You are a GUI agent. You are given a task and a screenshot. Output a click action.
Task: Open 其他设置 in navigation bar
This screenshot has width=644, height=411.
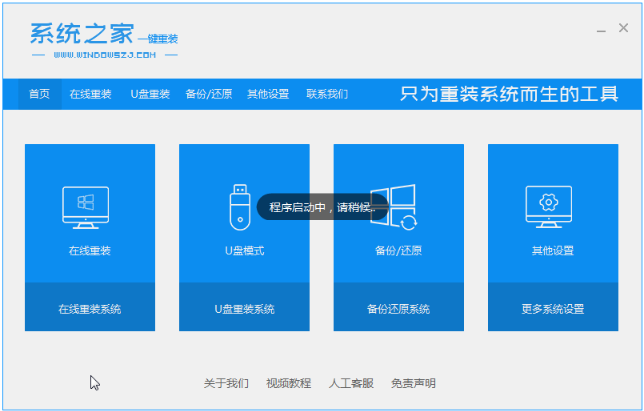(x=268, y=94)
